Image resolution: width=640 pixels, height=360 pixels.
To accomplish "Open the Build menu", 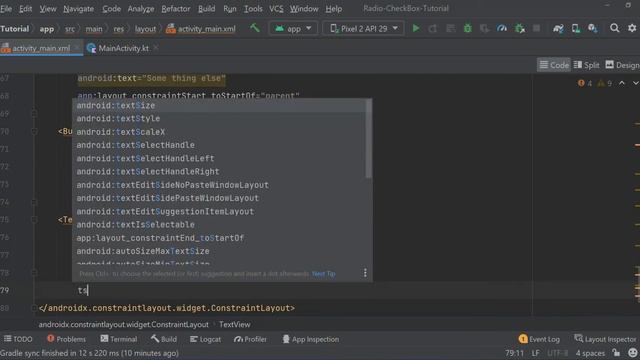I will (x=207, y=9).
